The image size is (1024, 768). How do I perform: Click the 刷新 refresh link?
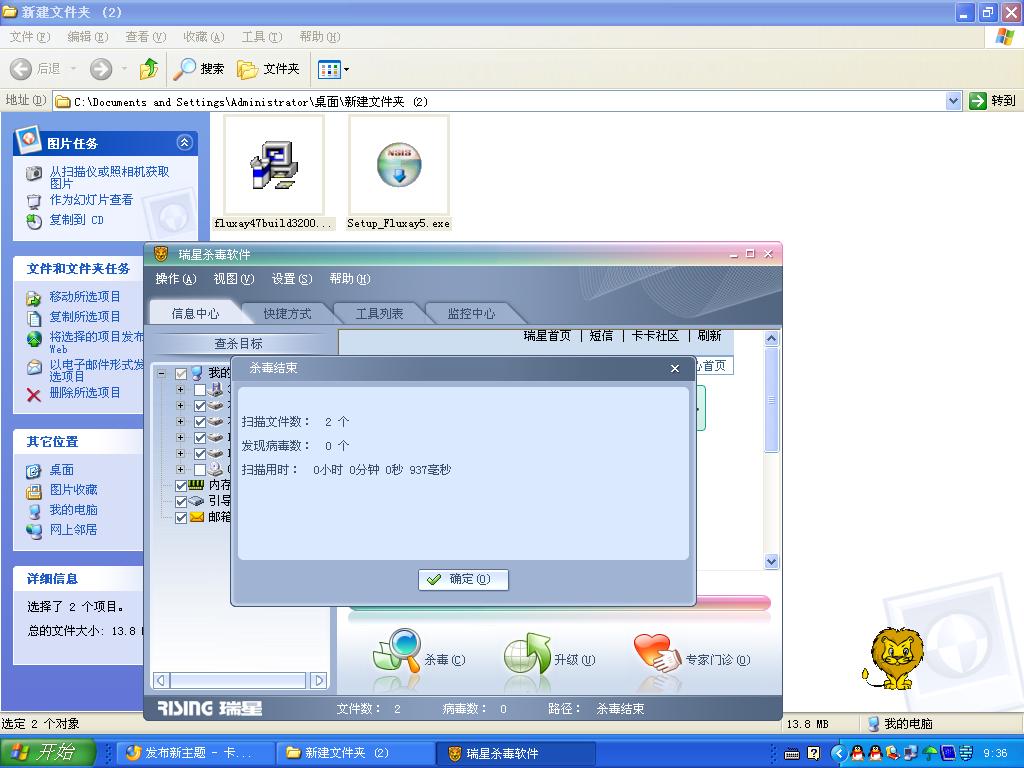(x=709, y=336)
